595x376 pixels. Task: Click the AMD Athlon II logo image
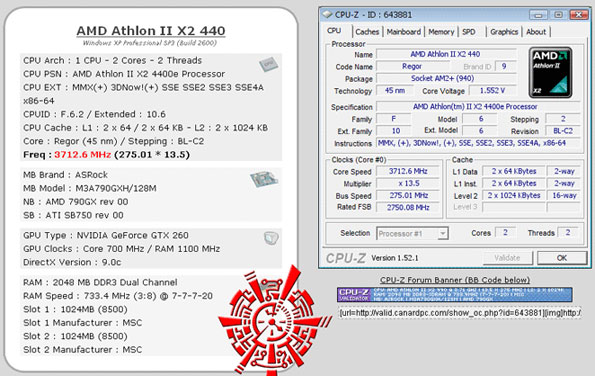pos(550,72)
